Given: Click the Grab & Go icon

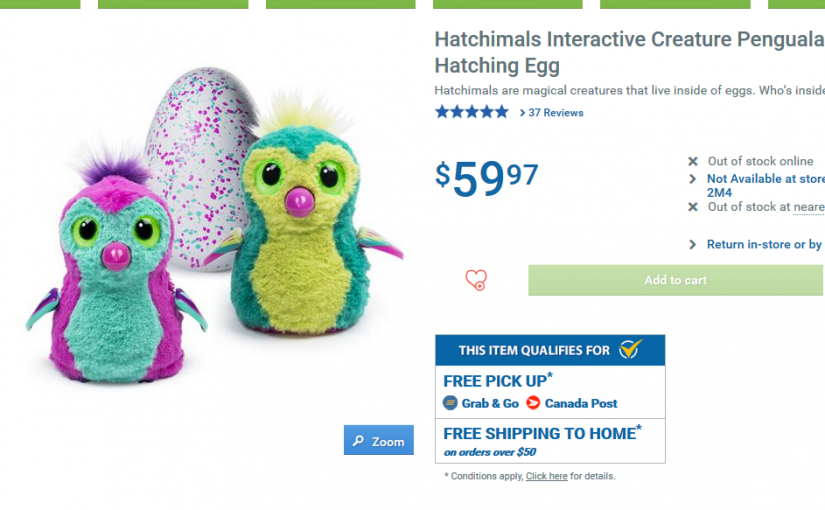Looking at the screenshot, I should tap(450, 403).
